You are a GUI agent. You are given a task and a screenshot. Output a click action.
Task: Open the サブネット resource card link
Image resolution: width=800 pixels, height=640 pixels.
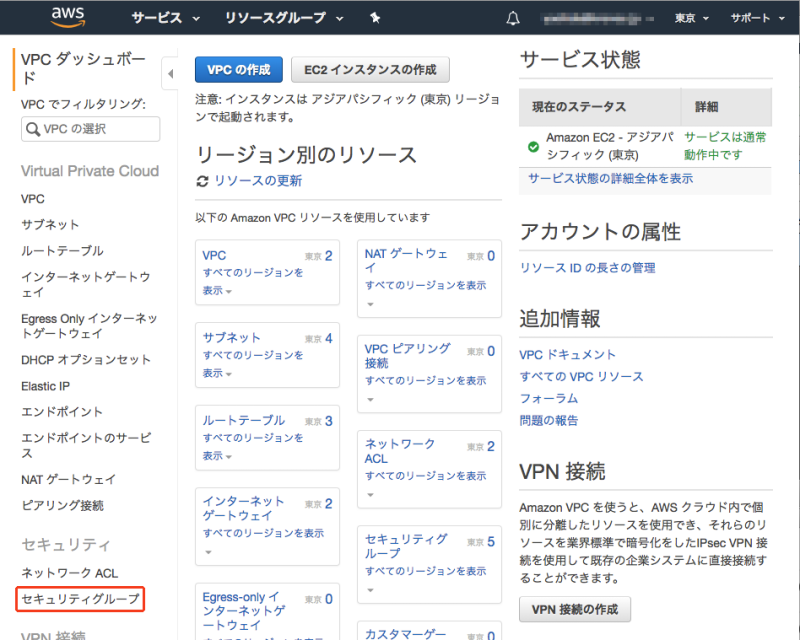232,337
